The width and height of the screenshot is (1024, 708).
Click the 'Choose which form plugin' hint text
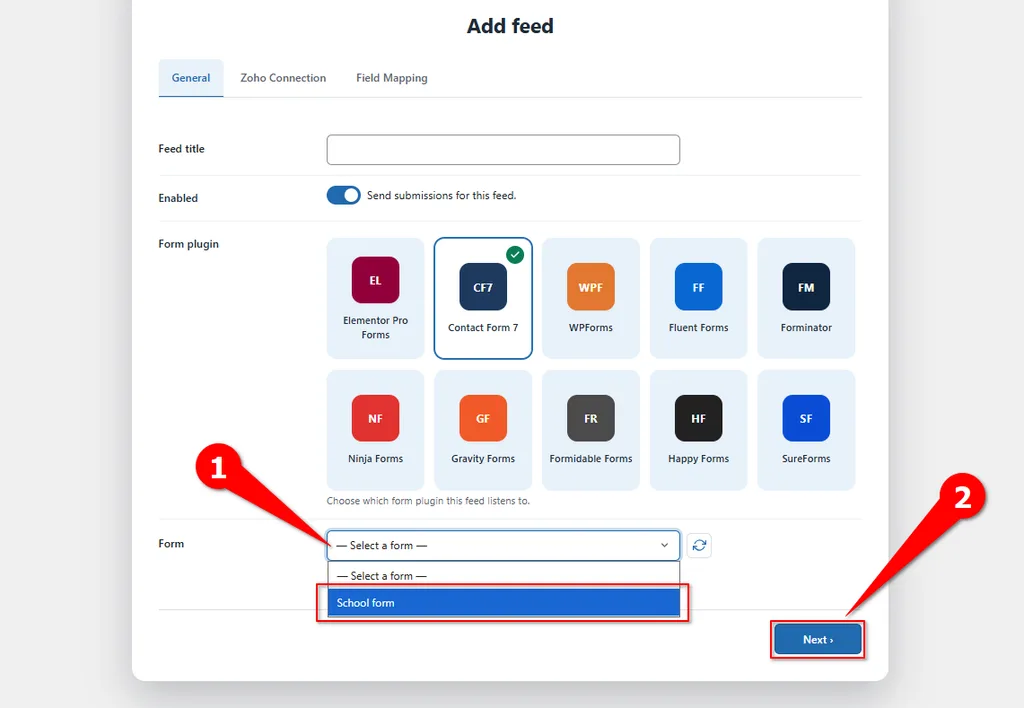428,501
